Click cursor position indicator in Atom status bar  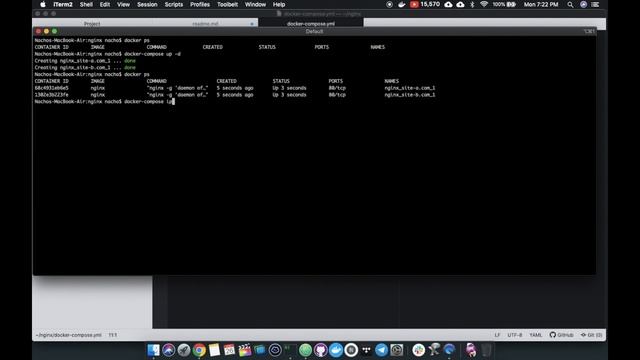(x=113, y=335)
